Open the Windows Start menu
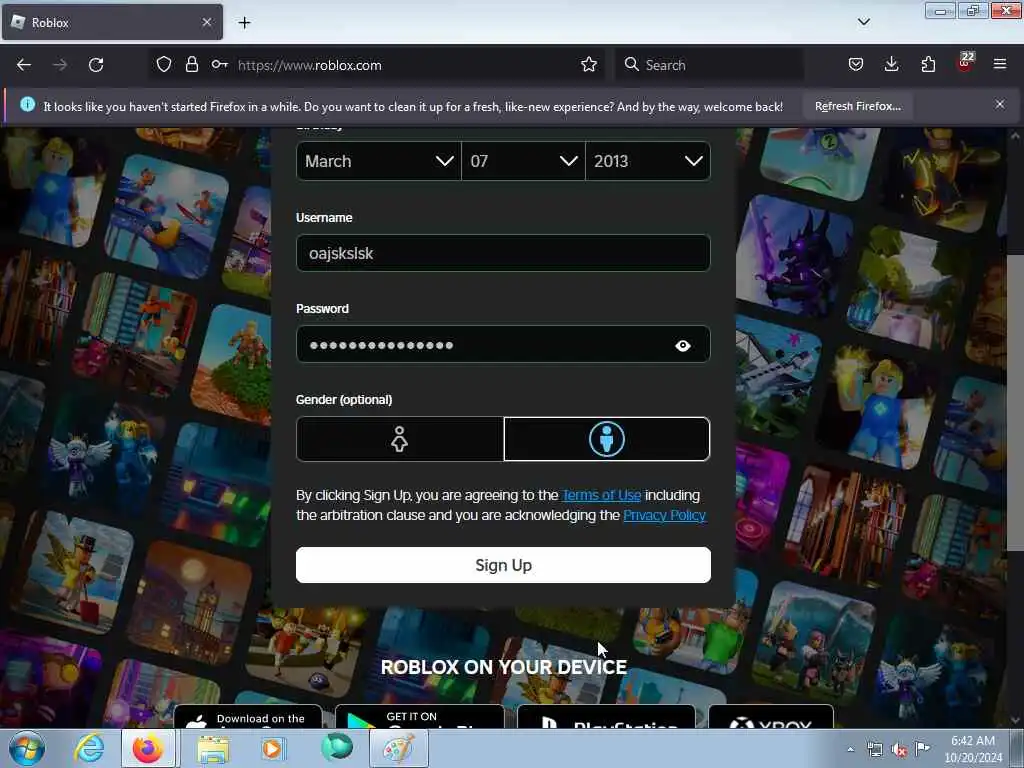Viewport: 1024px width, 768px height. click(x=27, y=748)
